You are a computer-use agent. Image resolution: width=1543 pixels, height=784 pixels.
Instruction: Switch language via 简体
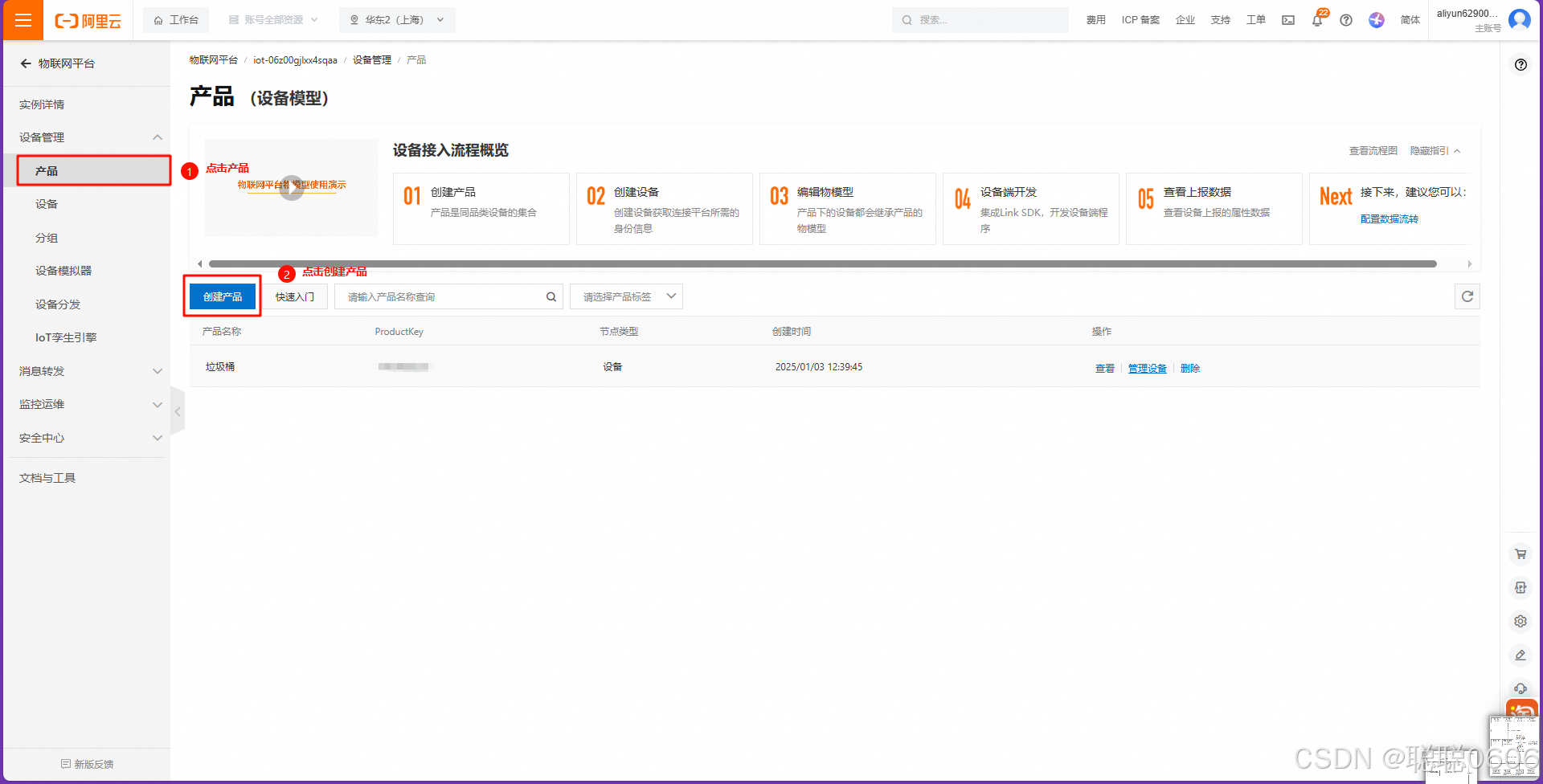[1410, 20]
